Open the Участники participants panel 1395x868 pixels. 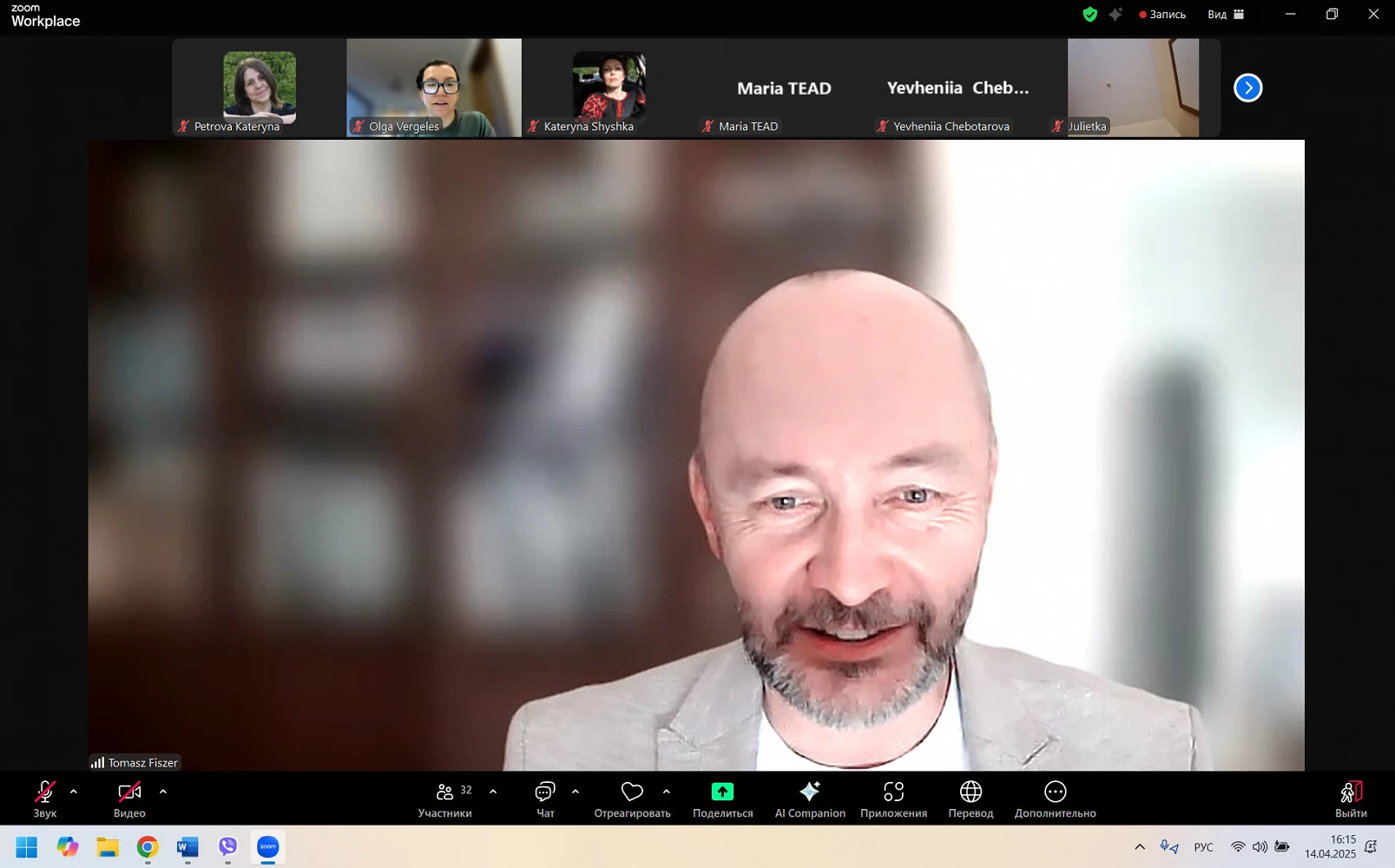(445, 799)
